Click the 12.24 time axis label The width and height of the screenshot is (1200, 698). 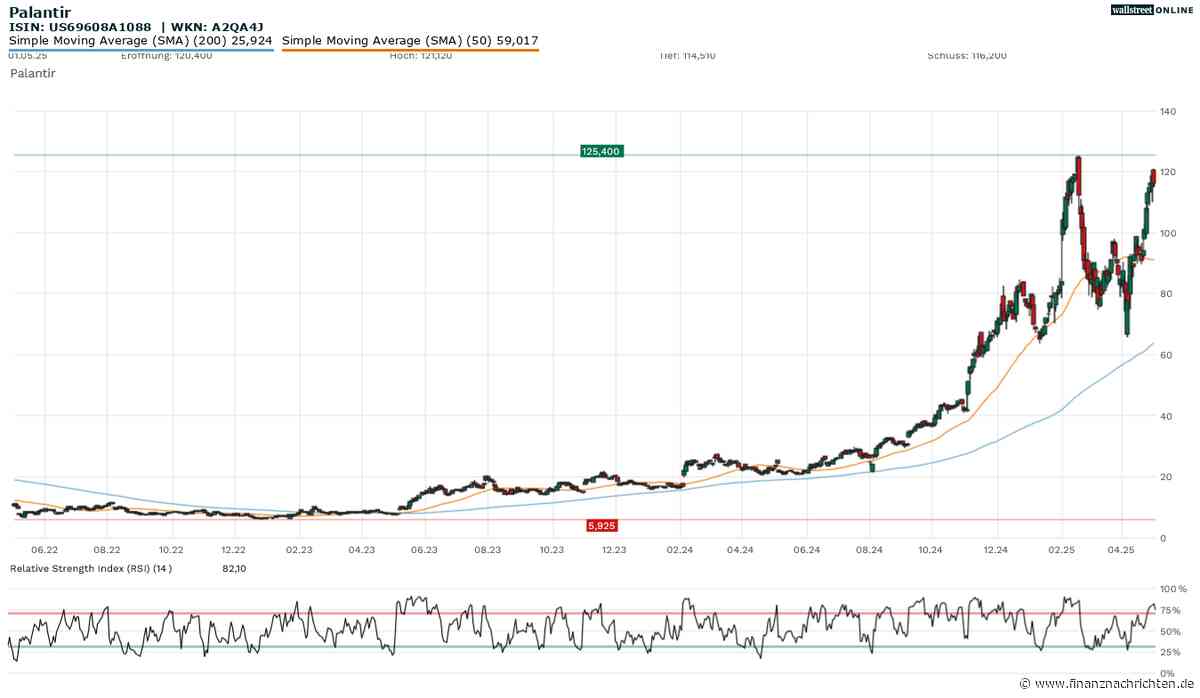coord(995,549)
